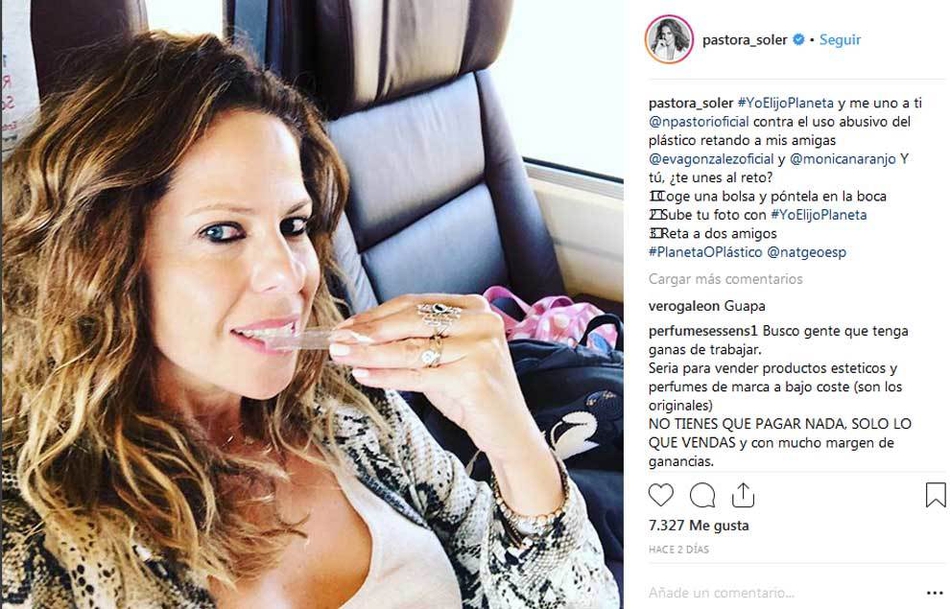Save the post with the bookmark icon
The height and width of the screenshot is (609, 950).
(935, 495)
